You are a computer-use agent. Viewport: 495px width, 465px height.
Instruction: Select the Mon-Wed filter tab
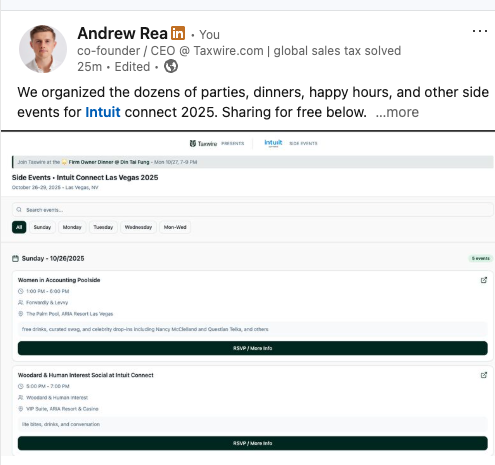pos(175,227)
